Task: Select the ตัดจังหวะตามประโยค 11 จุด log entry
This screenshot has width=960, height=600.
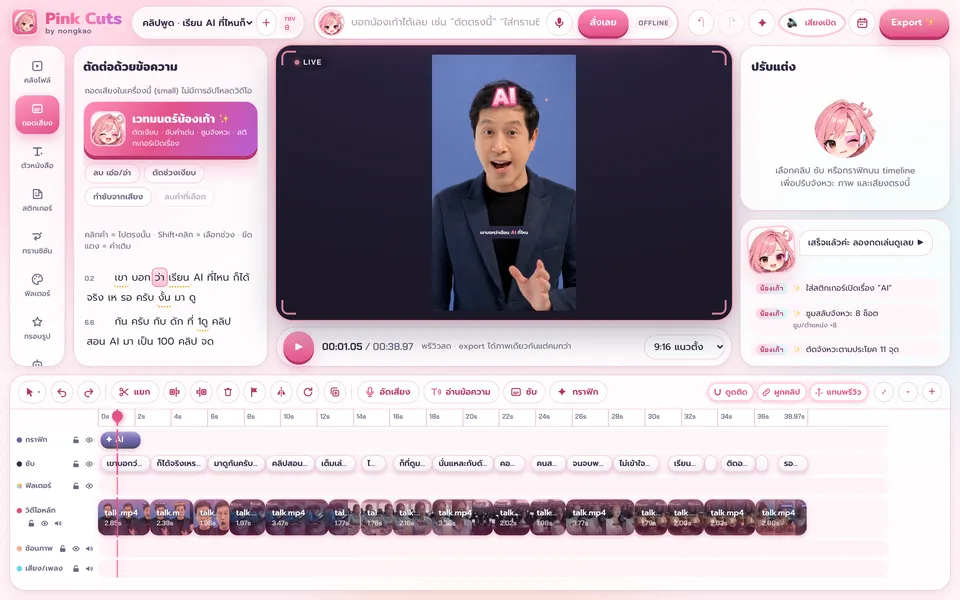Action: pos(845,349)
